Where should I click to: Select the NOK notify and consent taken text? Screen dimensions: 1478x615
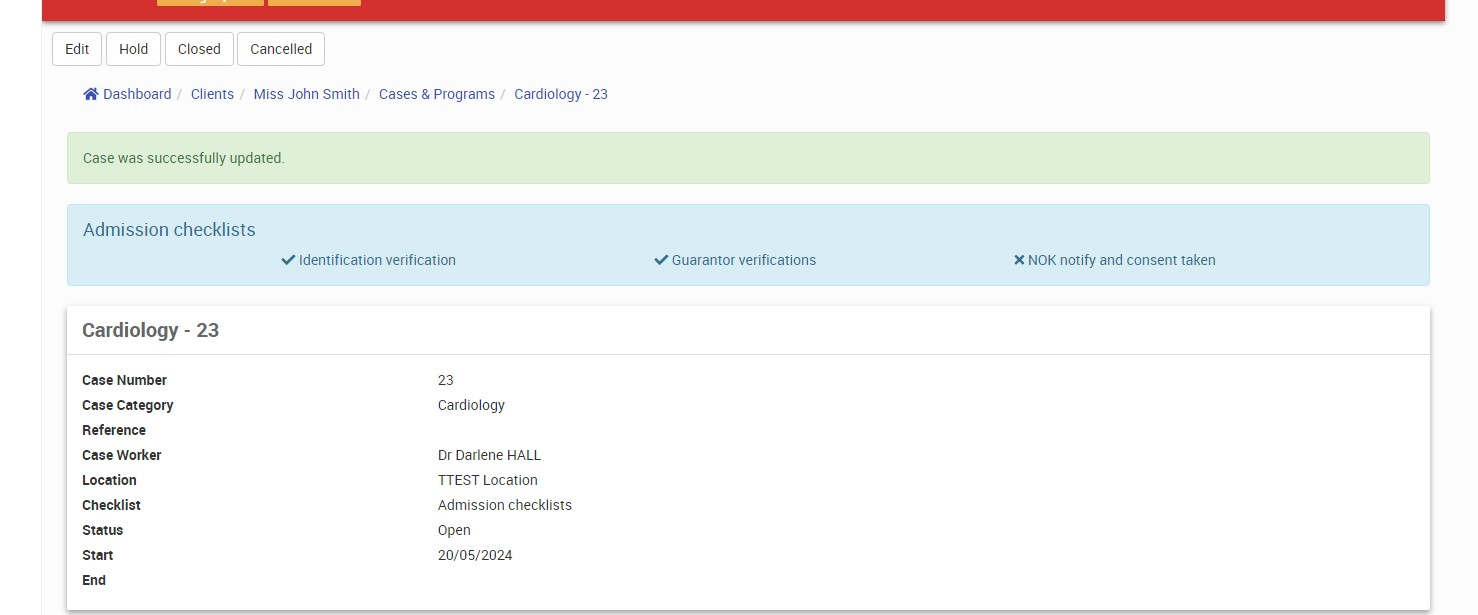click(x=1122, y=260)
